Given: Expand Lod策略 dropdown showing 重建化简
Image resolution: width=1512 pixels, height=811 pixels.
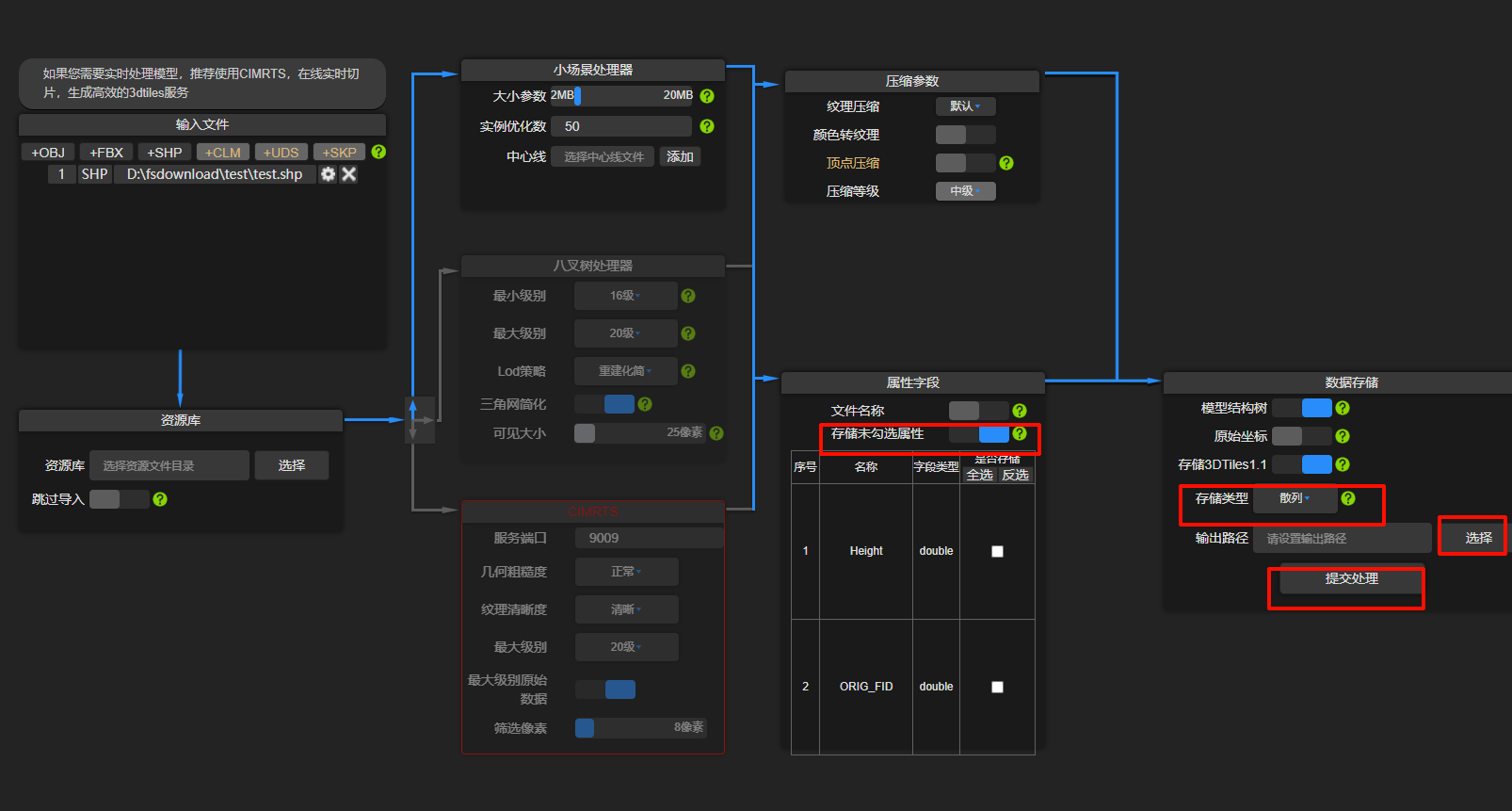Looking at the screenshot, I should click(x=626, y=371).
